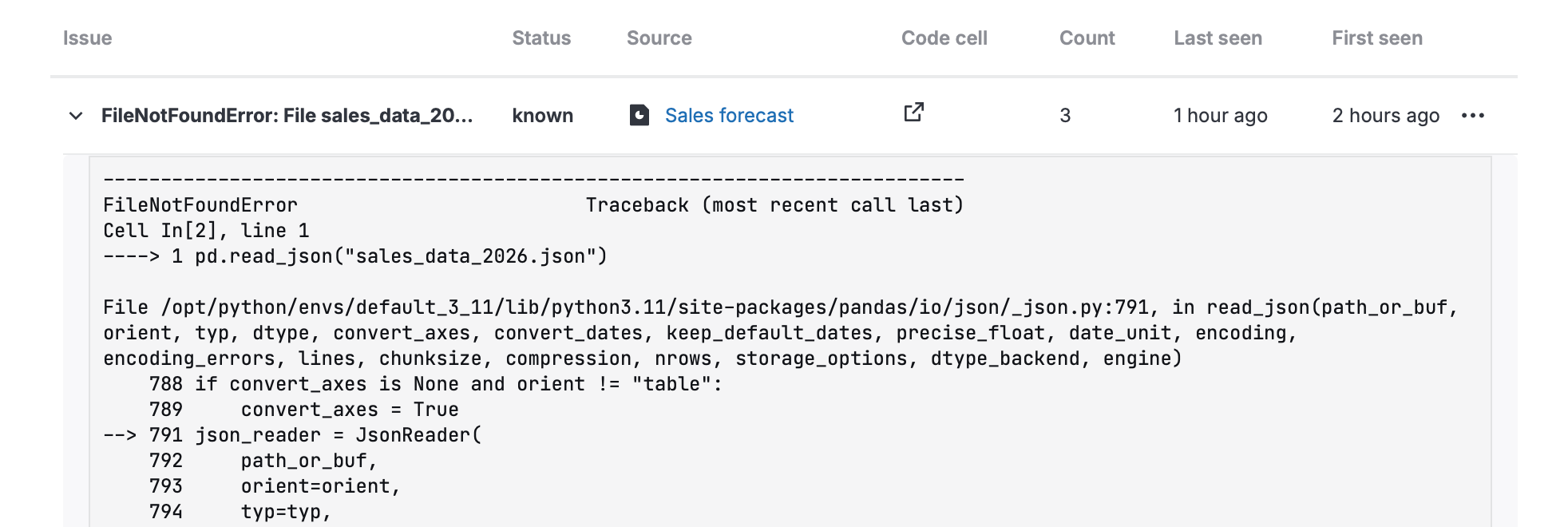Click the notebook icon beside Sales forecast

[x=641, y=115]
